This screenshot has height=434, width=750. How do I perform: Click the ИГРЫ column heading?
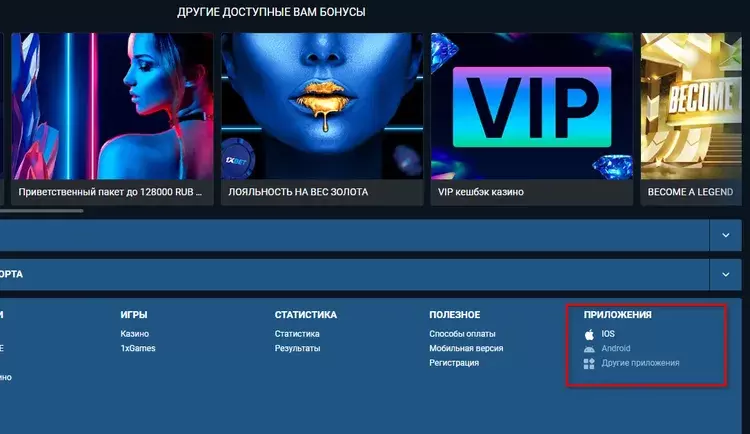134,314
